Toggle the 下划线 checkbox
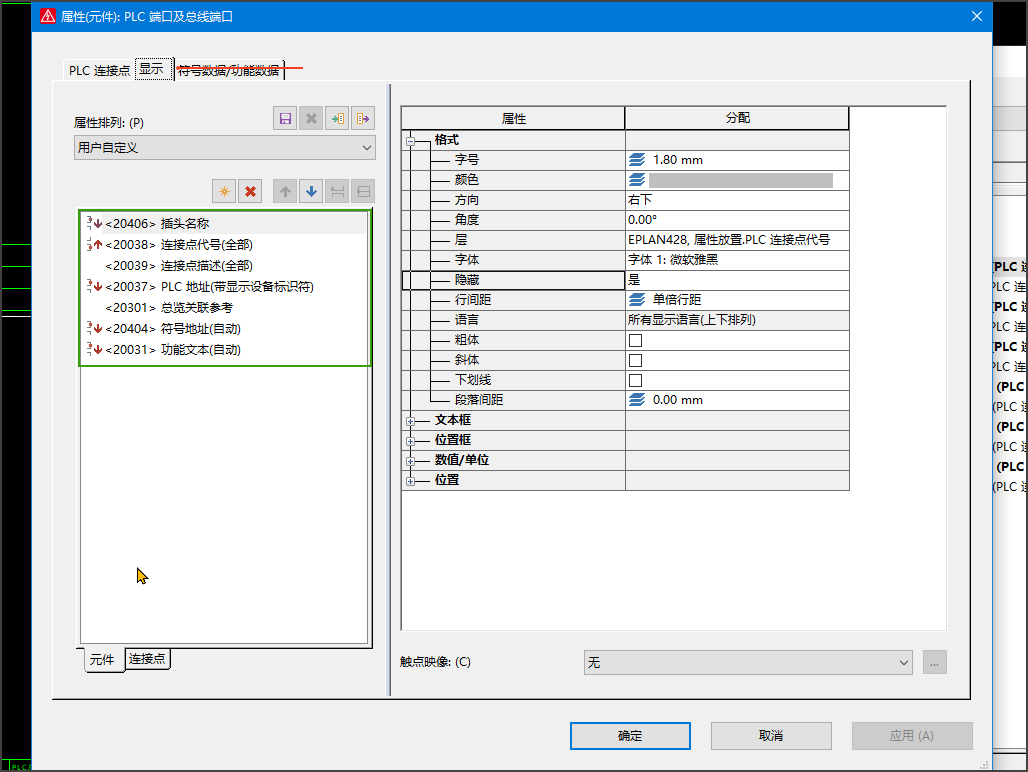Screen dimensions: 1028x772 pos(635,380)
